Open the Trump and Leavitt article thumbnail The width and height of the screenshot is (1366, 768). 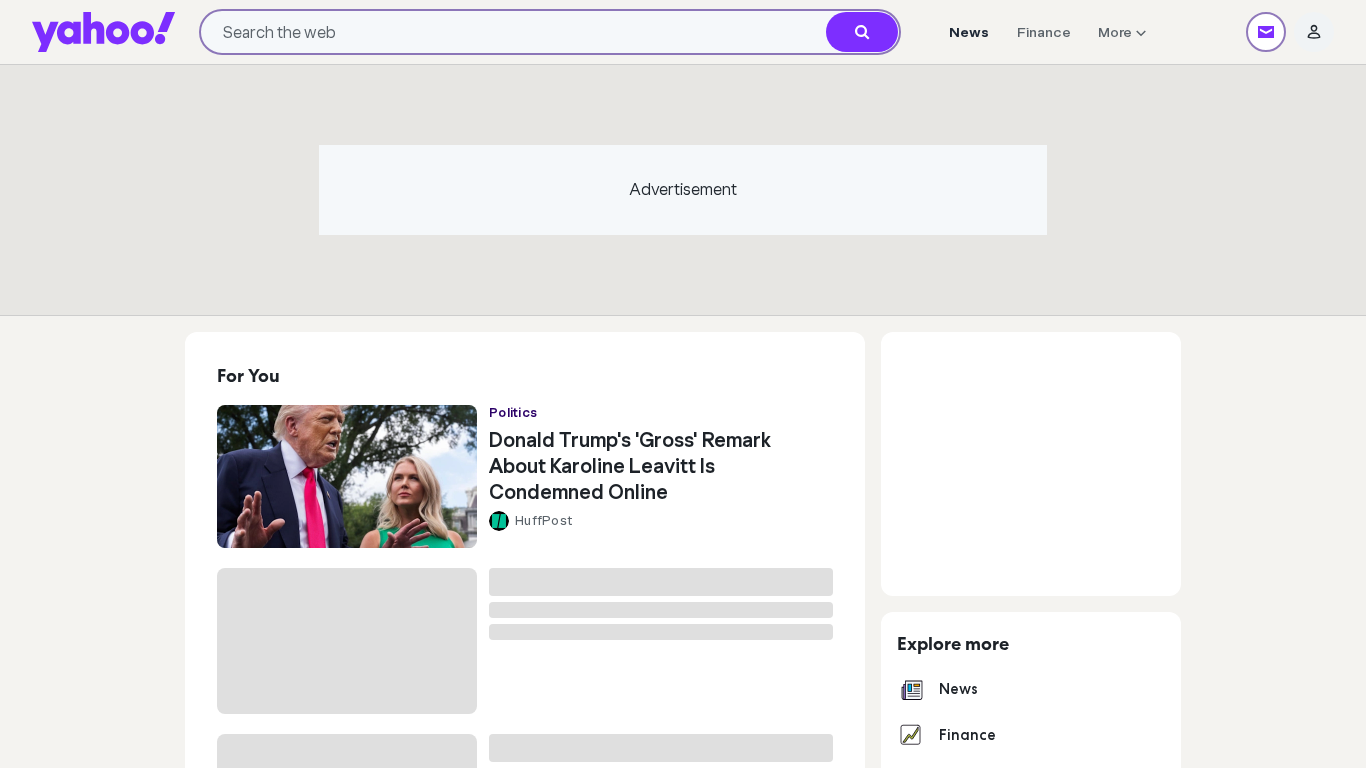tap(347, 476)
